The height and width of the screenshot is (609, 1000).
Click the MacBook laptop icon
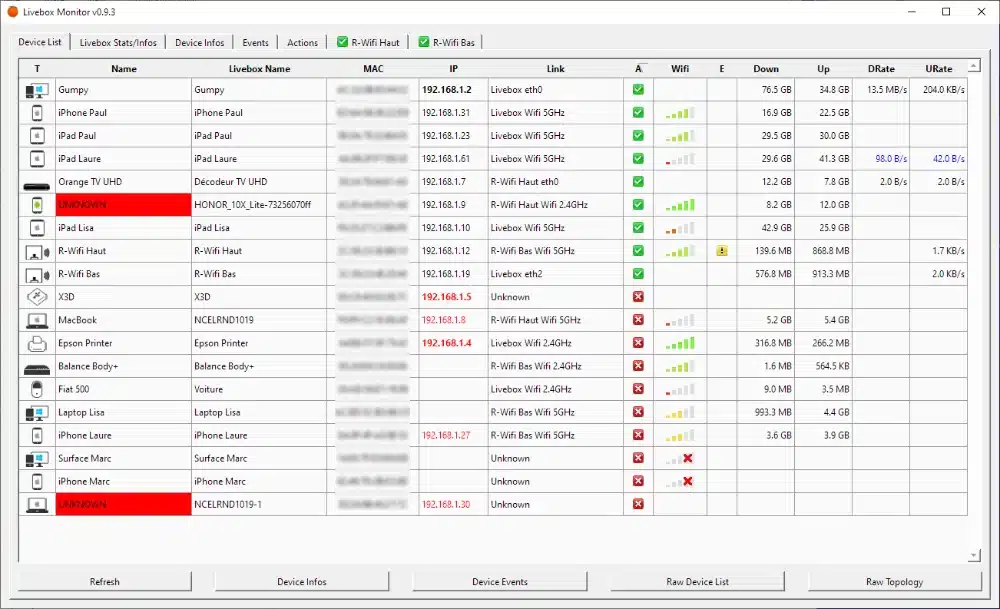point(37,320)
